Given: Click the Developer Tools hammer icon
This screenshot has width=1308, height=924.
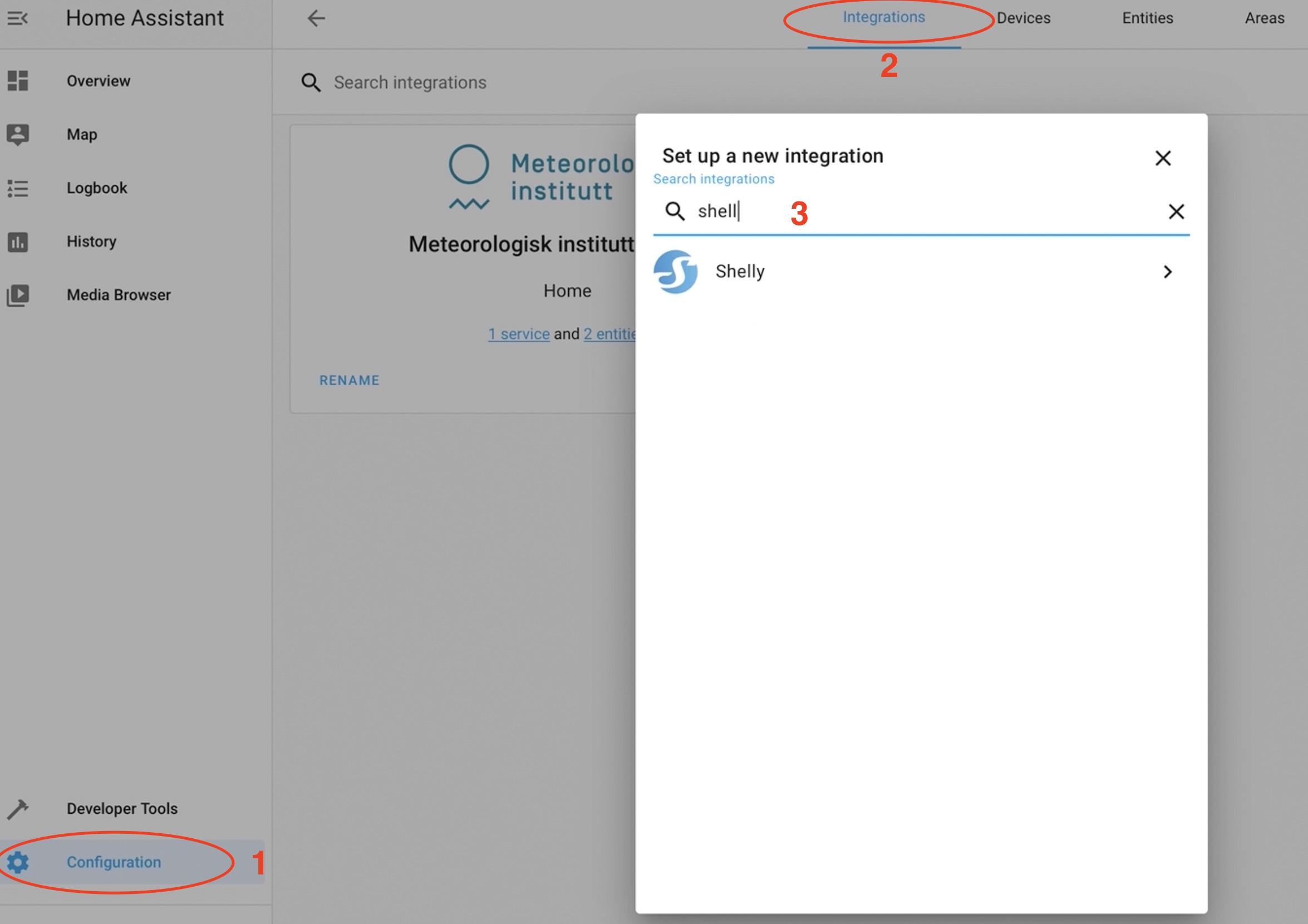Looking at the screenshot, I should [x=18, y=808].
